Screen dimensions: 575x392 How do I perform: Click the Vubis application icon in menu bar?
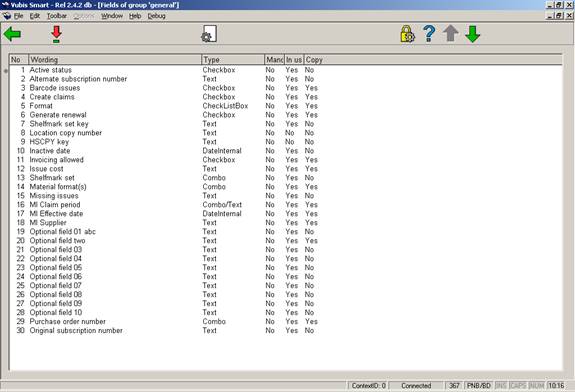pyautogui.click(x=7, y=16)
